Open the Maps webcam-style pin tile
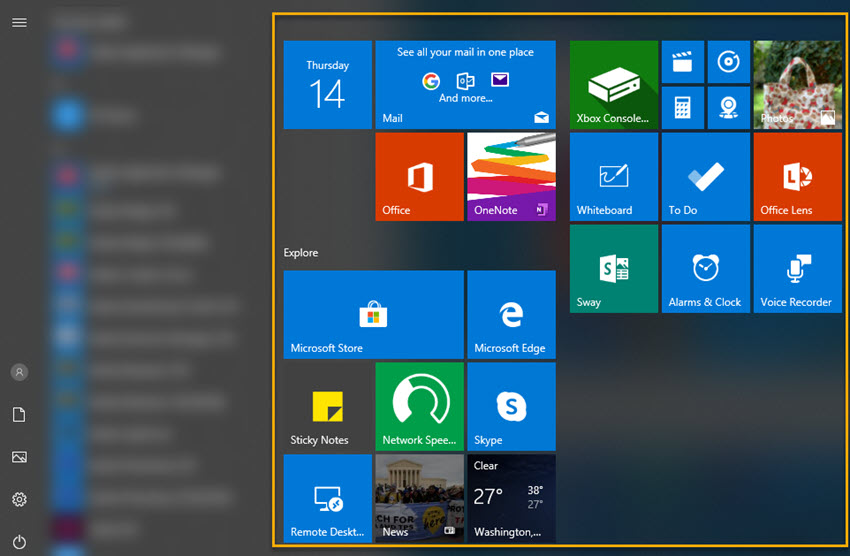 (x=729, y=108)
